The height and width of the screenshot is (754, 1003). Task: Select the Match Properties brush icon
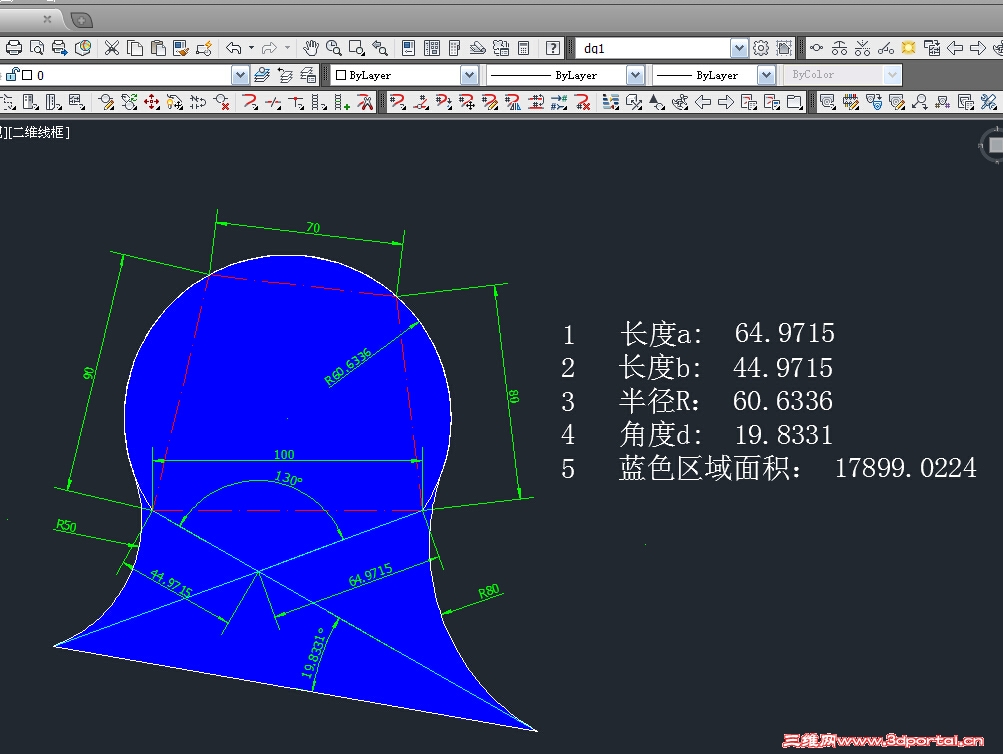(181, 48)
